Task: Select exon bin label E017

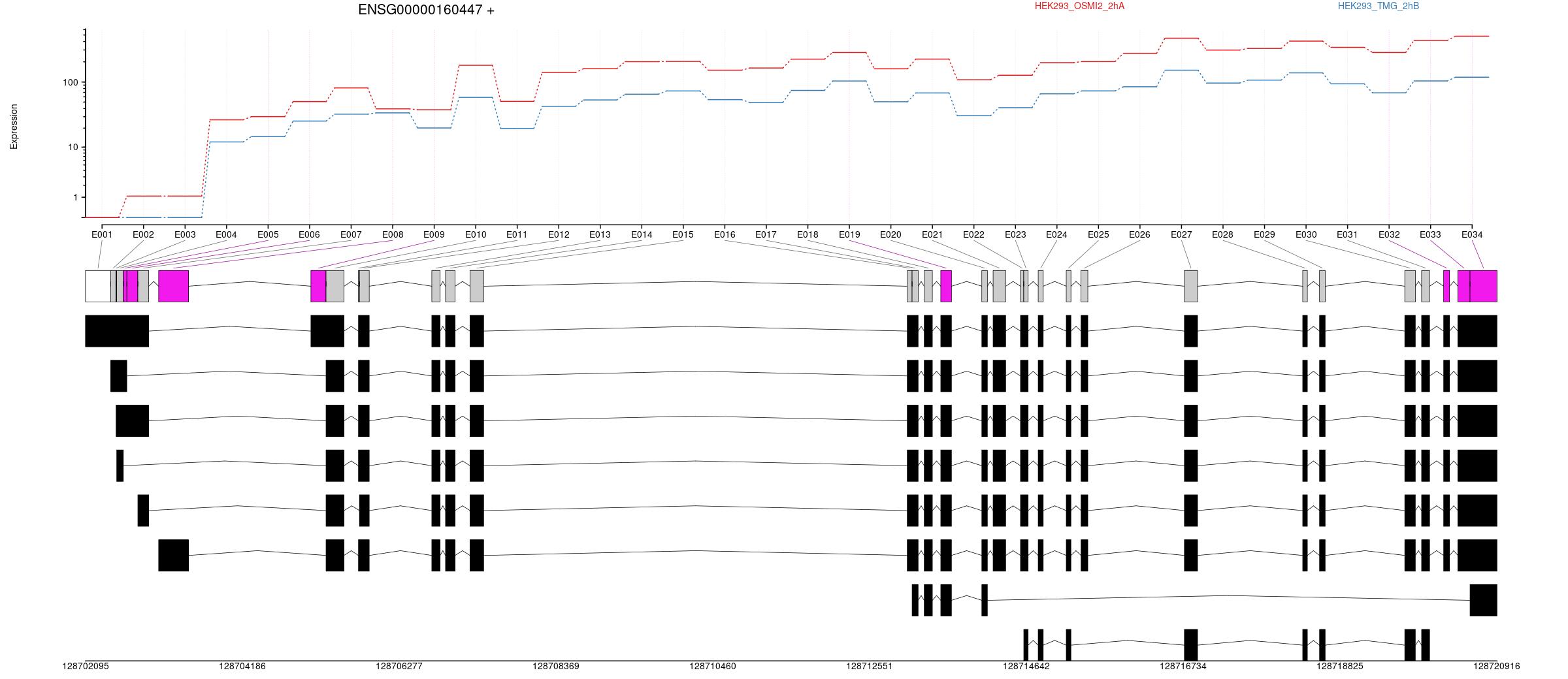Action: point(766,234)
